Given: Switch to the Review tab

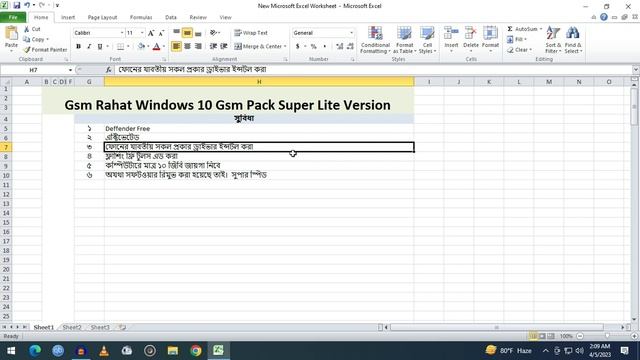Looking at the screenshot, I should 198,17.
